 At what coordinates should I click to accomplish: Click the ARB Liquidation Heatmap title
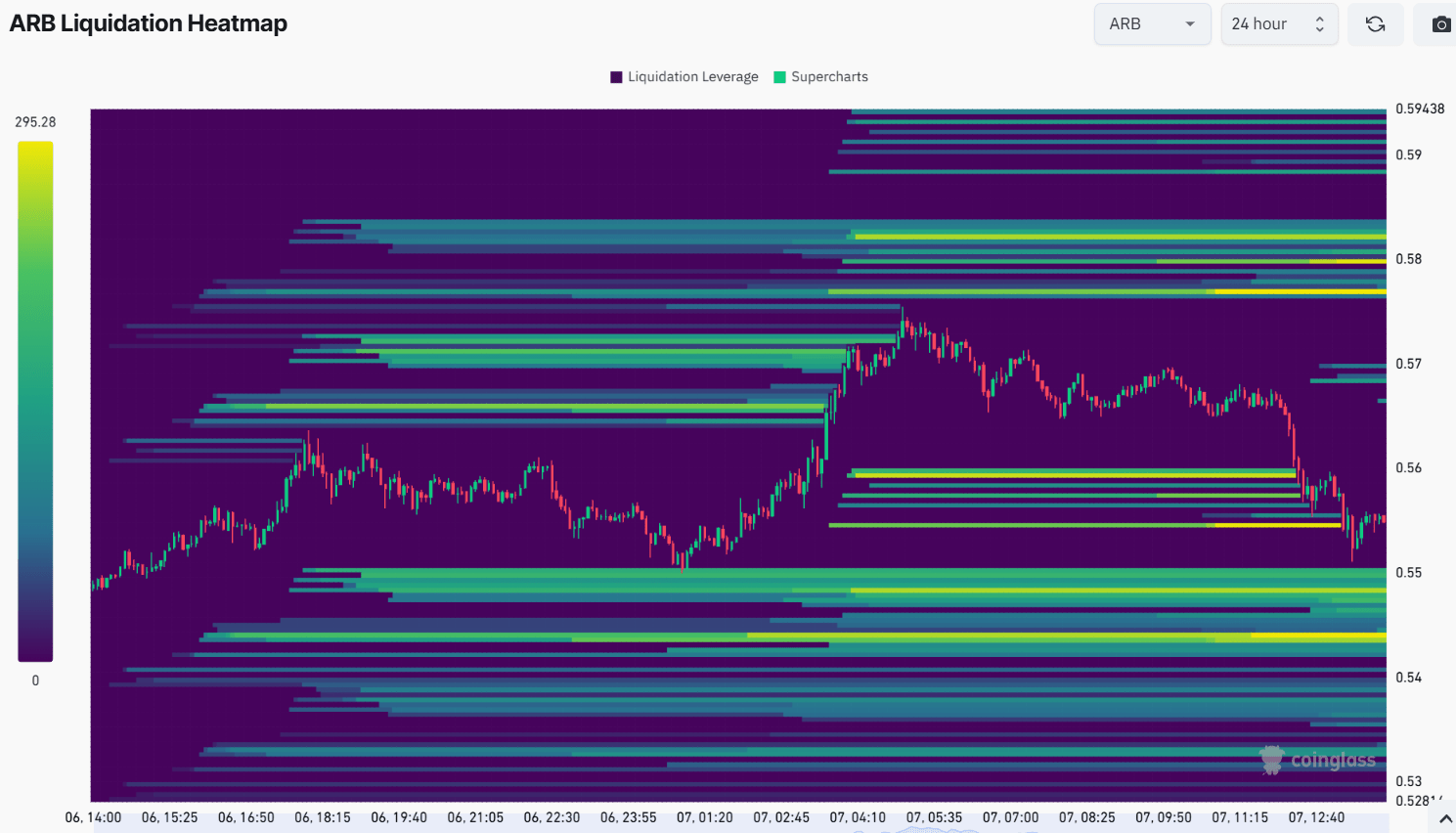149,23
